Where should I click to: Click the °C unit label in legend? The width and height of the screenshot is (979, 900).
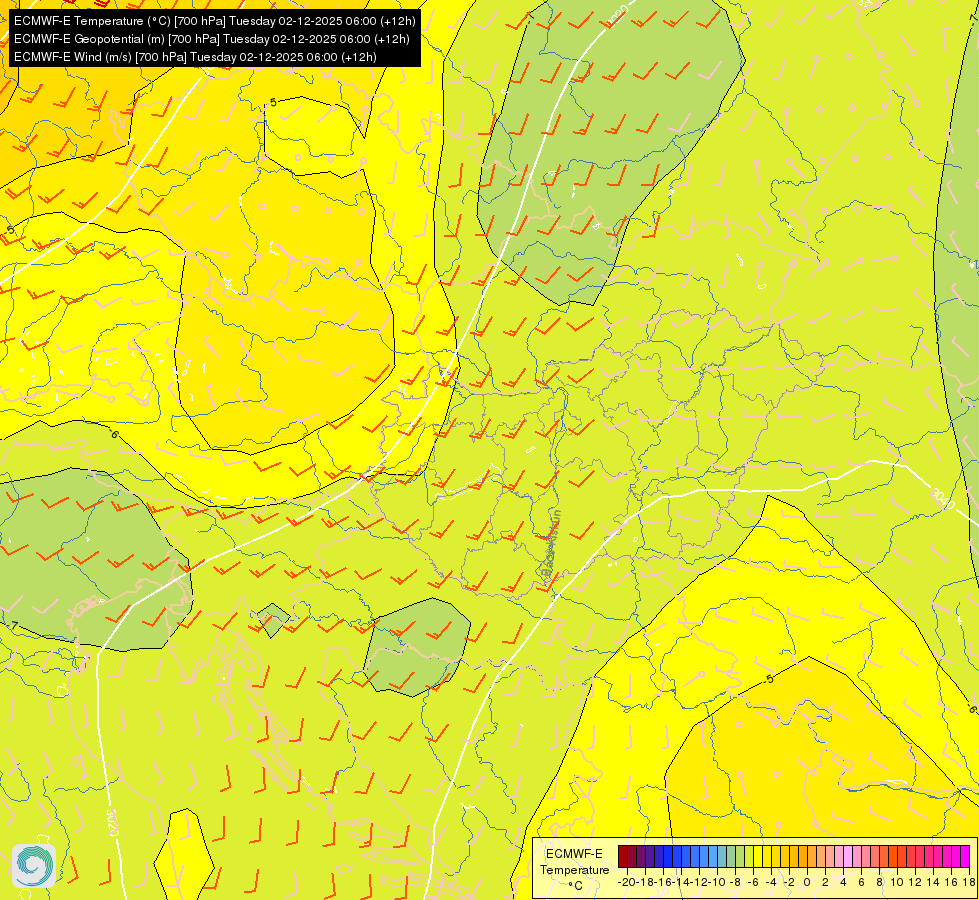[575, 885]
